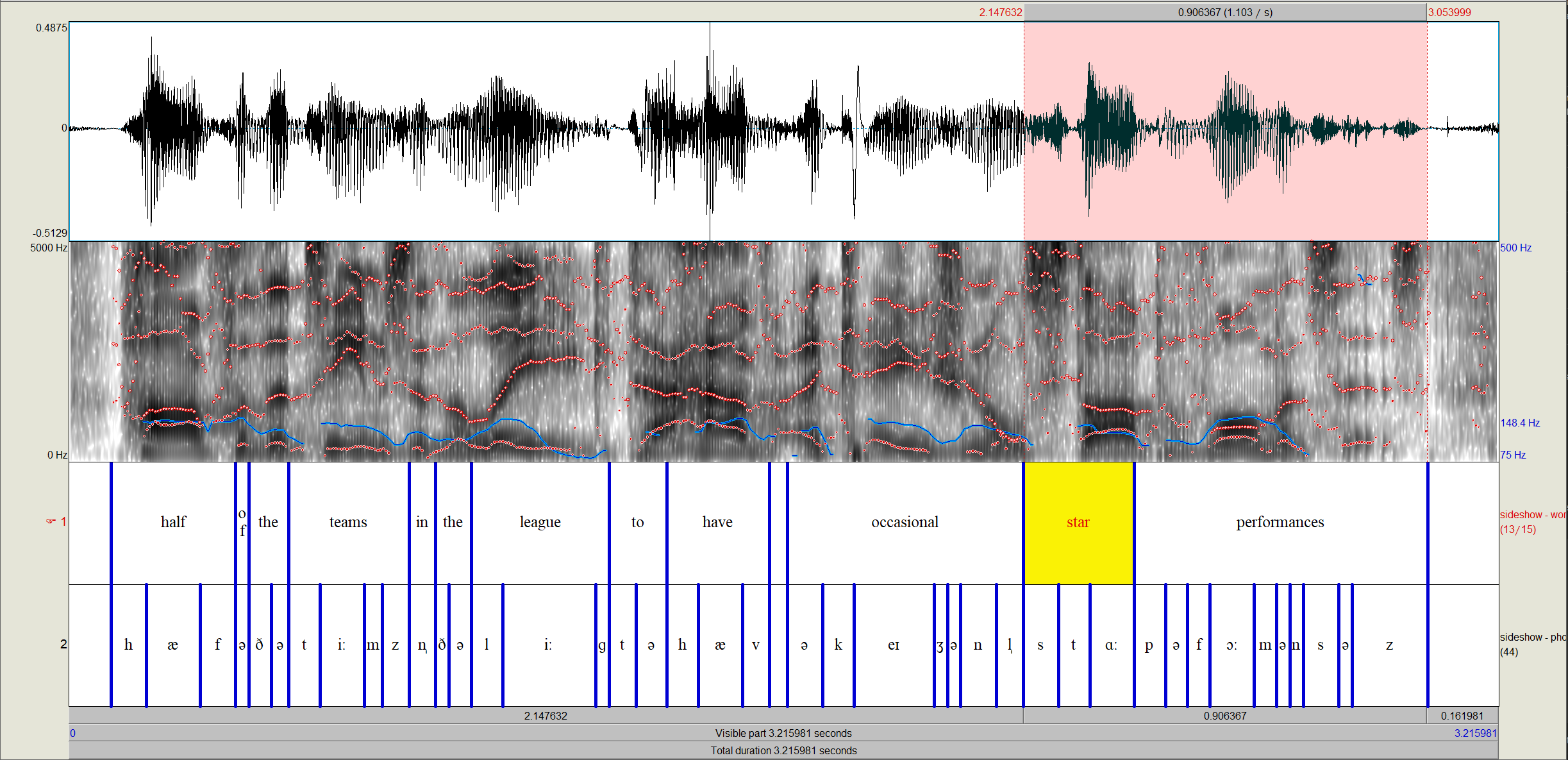This screenshot has width=1568, height=760.
Task: Select the 'half' word interval
Action: [x=173, y=523]
